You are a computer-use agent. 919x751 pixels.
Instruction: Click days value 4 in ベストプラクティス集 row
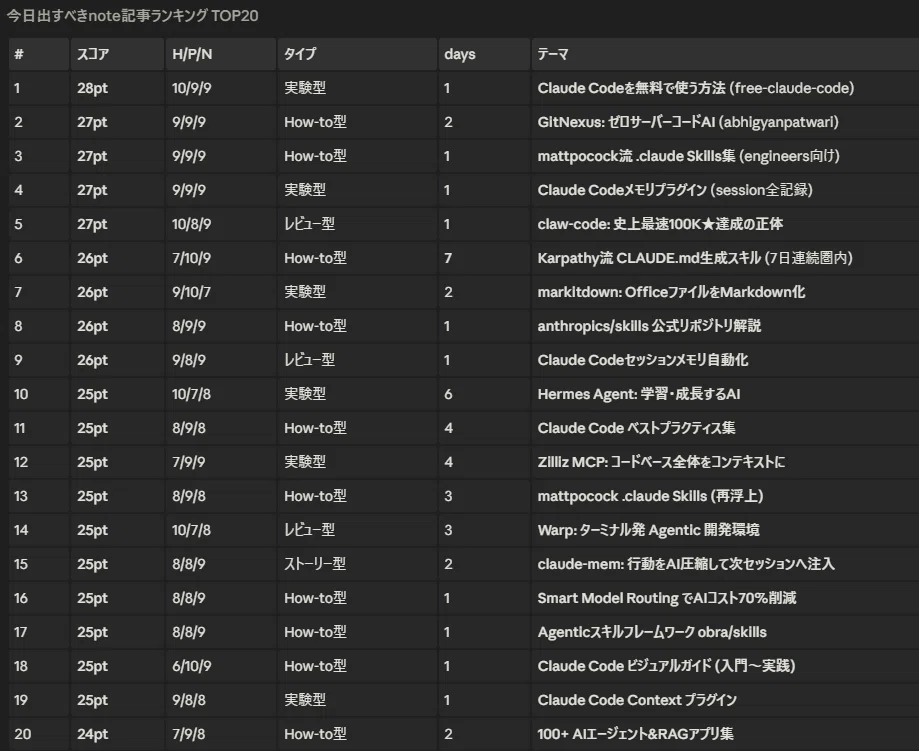coord(484,429)
